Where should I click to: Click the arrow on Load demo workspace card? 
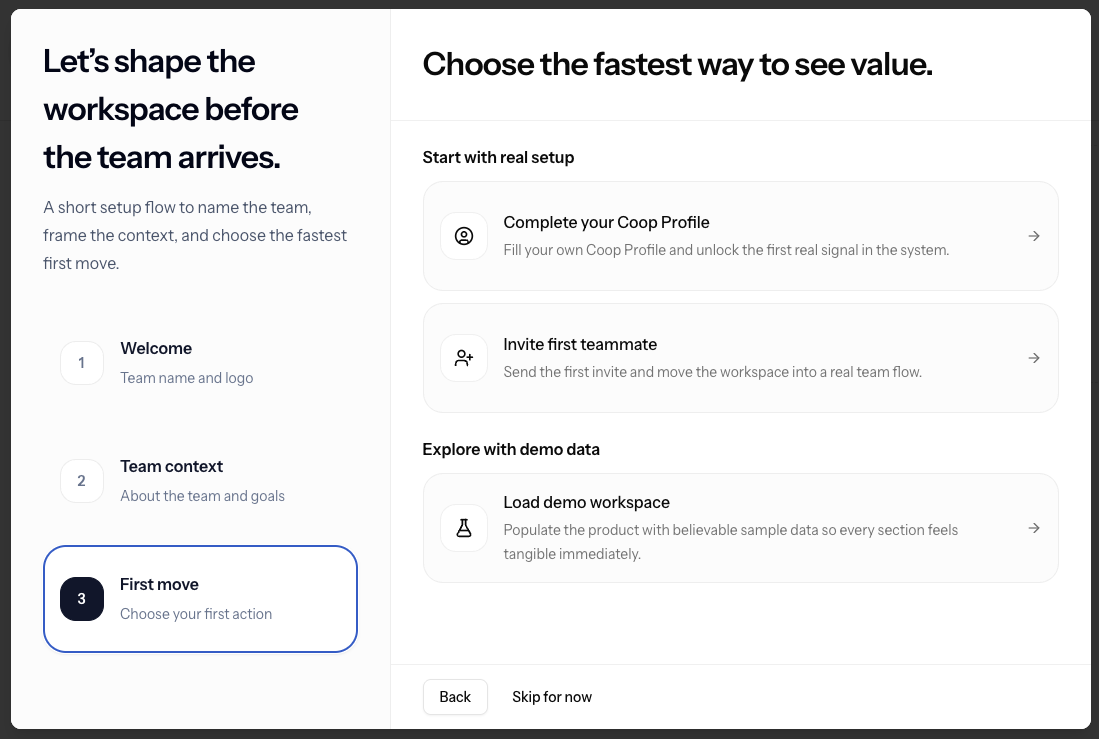[x=1033, y=528]
